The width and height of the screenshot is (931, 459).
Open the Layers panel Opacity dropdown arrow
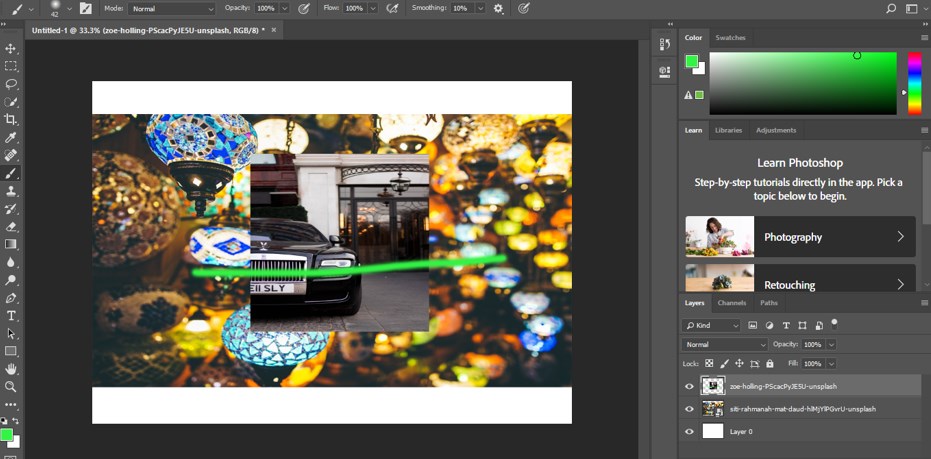pyautogui.click(x=831, y=344)
